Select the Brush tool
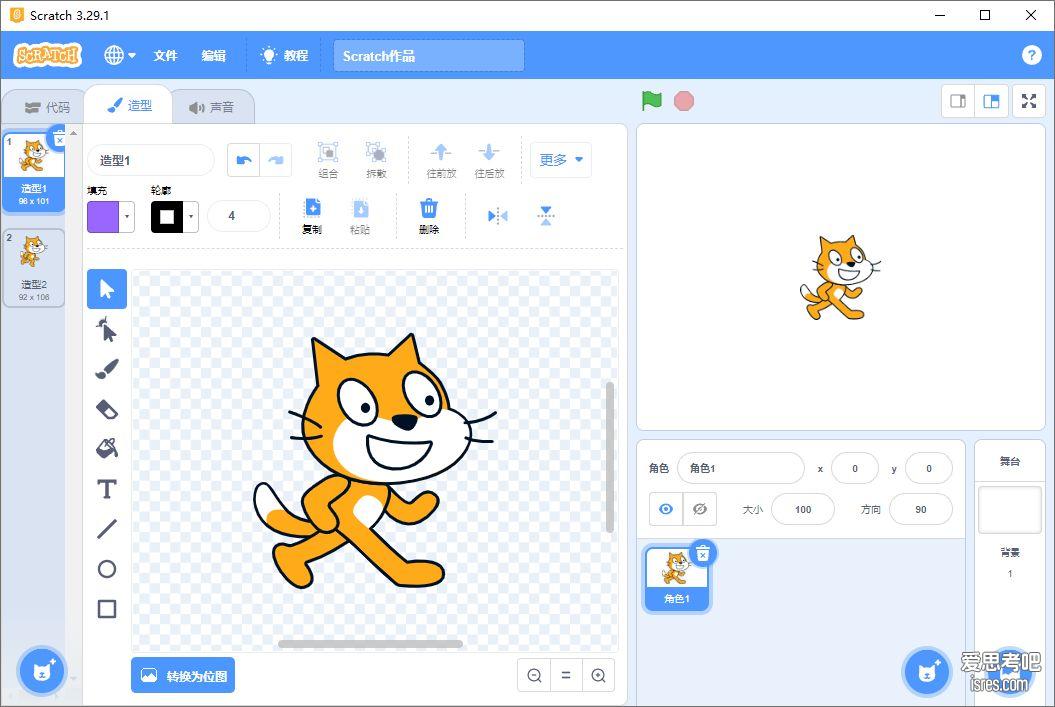Screen dimensions: 1055x707 pyautogui.click(x=107, y=369)
